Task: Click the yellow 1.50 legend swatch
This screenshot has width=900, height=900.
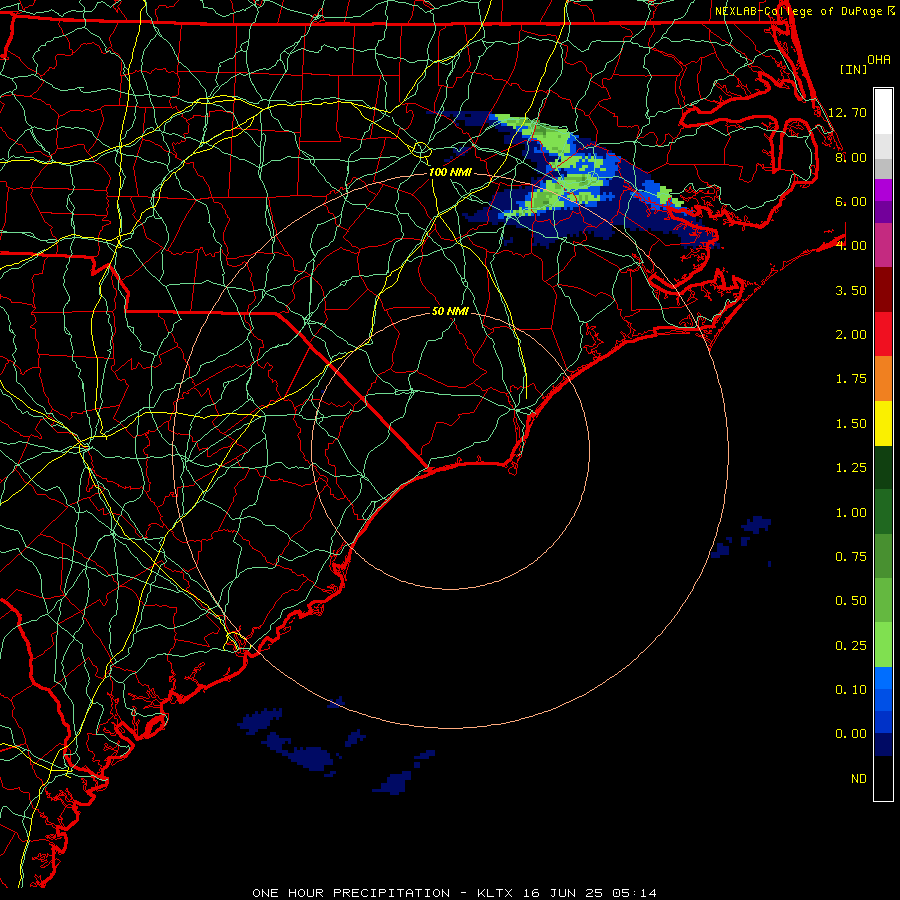Action: [x=883, y=423]
